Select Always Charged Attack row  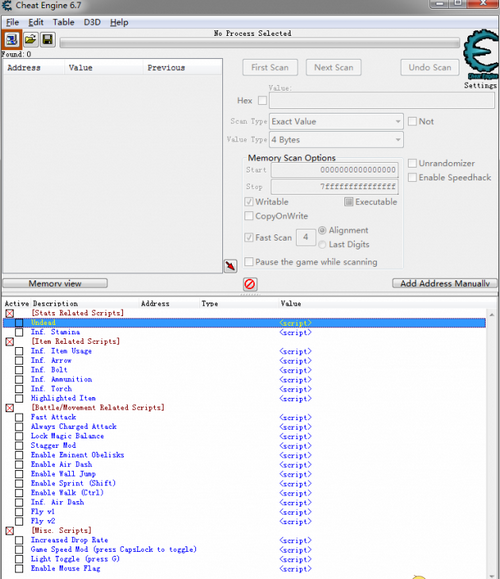244,427
